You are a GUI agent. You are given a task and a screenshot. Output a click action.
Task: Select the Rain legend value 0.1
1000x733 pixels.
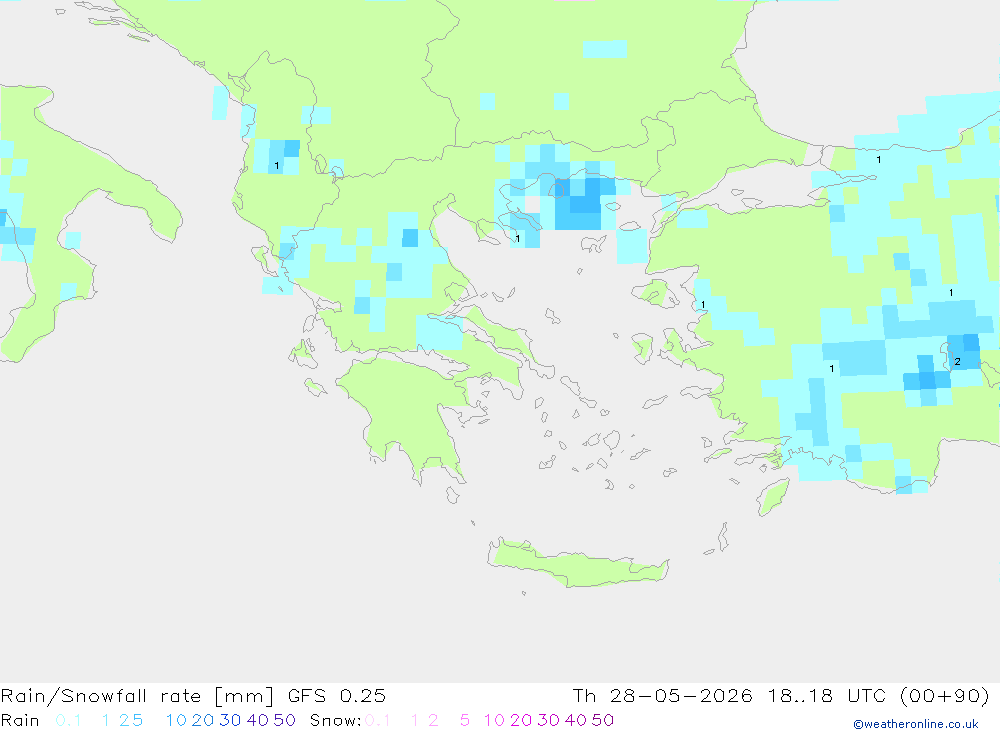(x=68, y=720)
